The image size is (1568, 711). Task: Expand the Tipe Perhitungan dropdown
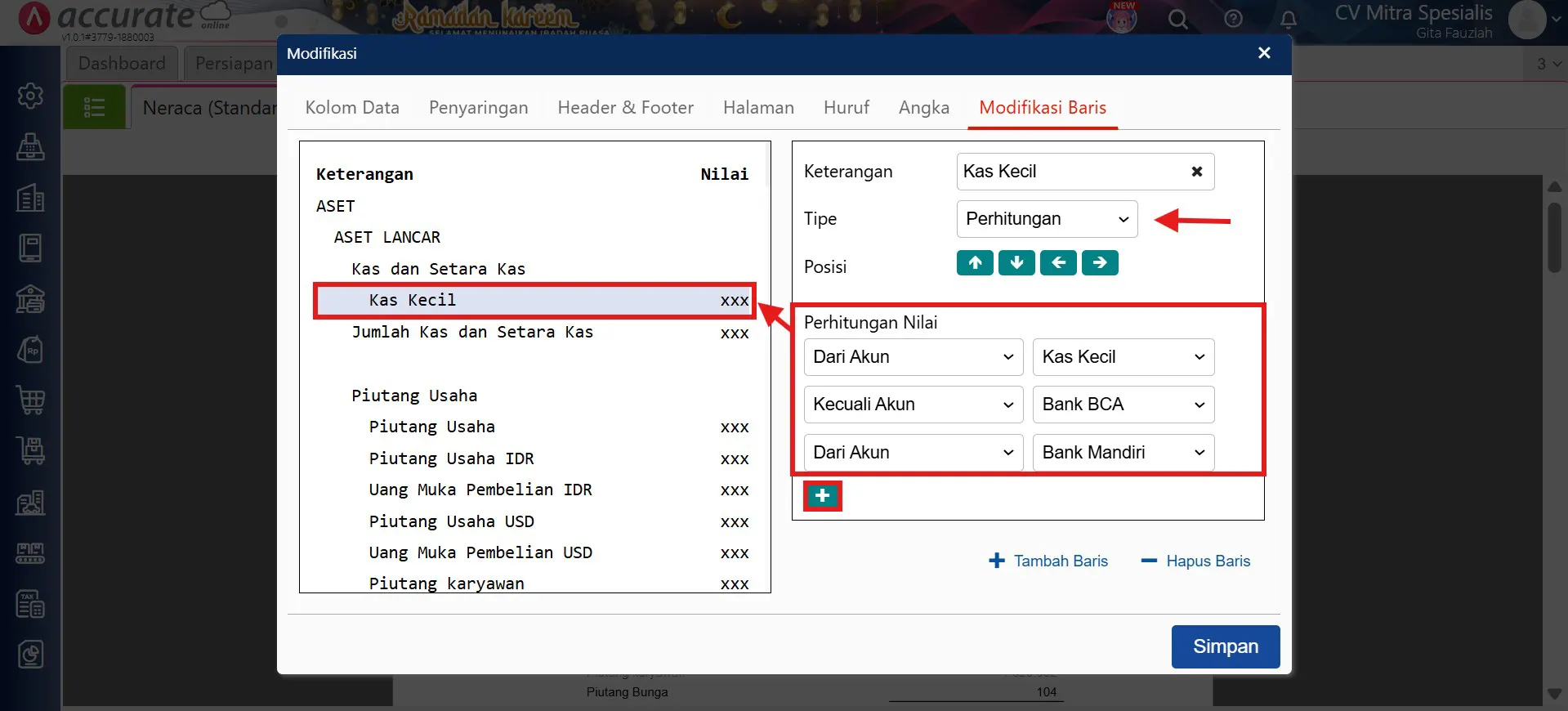pos(1047,219)
